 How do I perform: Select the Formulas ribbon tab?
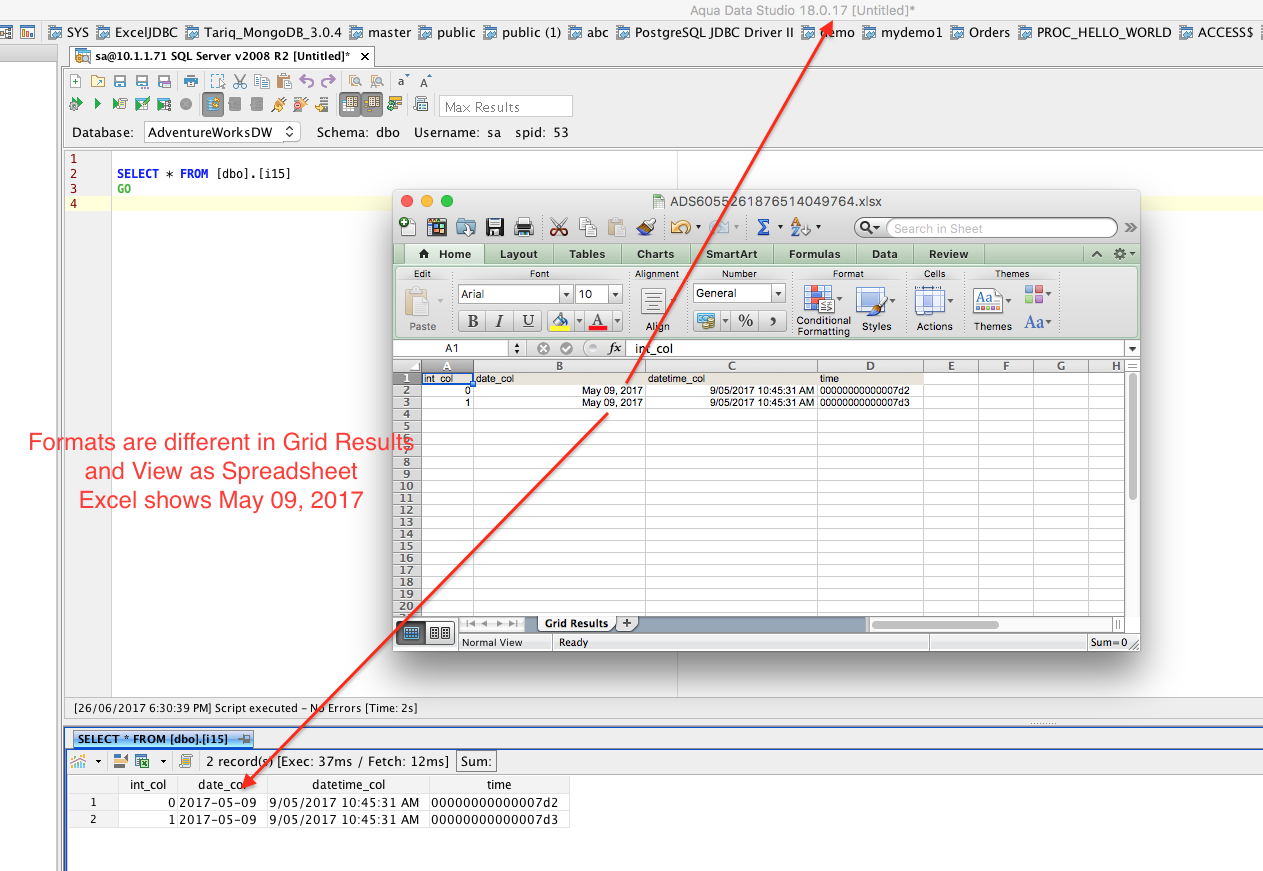click(814, 254)
